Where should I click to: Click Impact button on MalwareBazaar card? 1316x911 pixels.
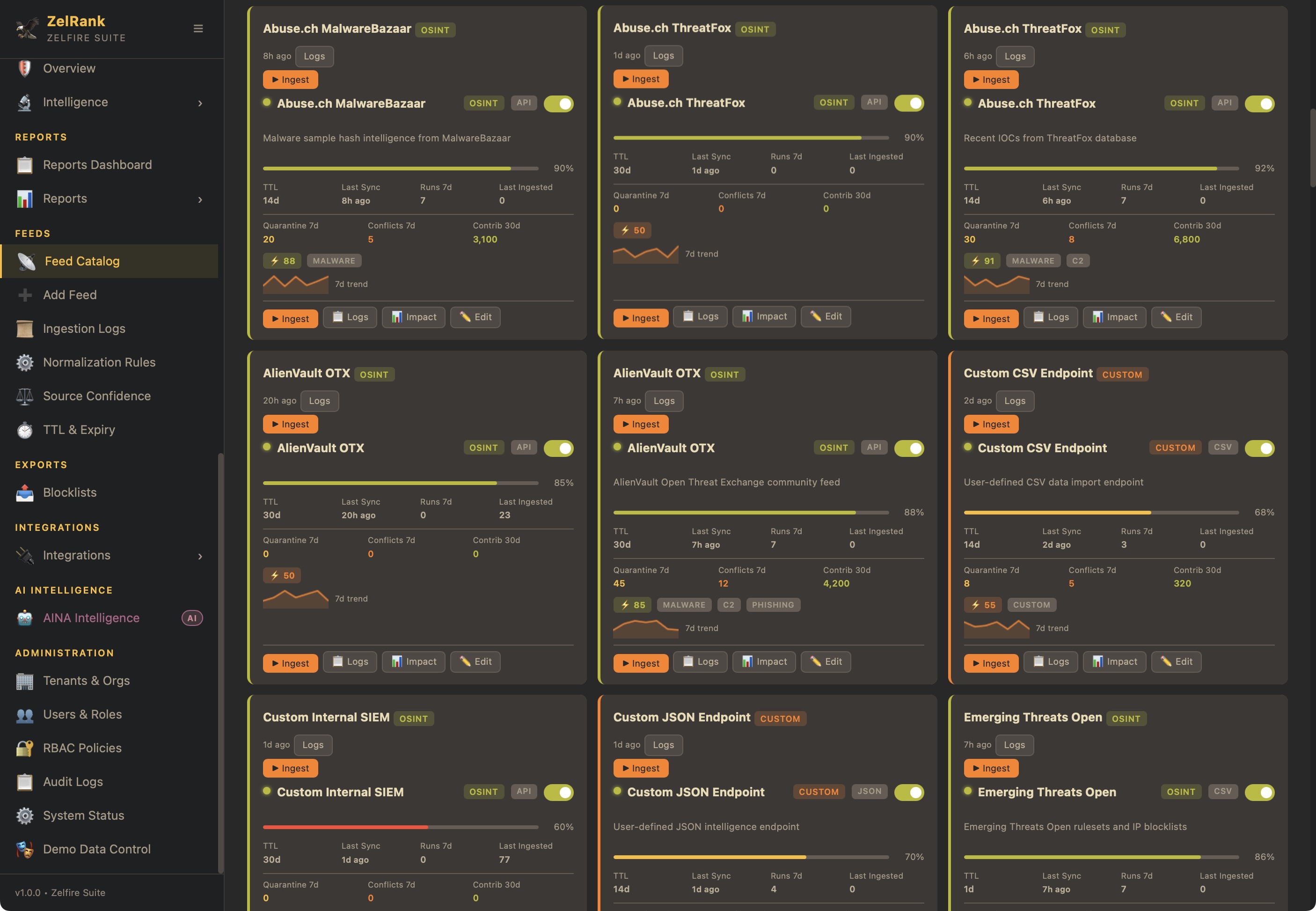(x=413, y=317)
